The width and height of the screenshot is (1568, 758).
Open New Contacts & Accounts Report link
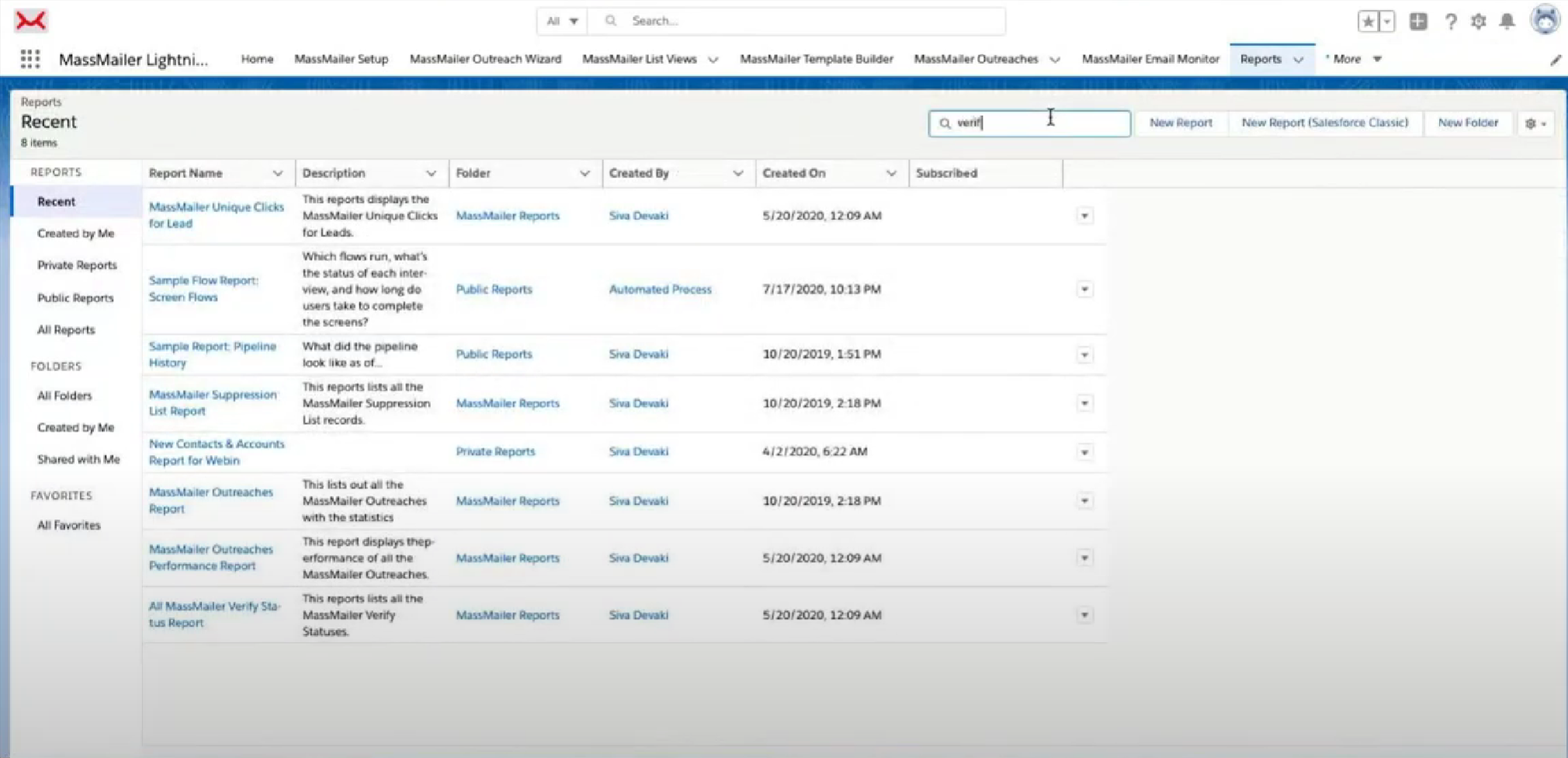tap(217, 452)
